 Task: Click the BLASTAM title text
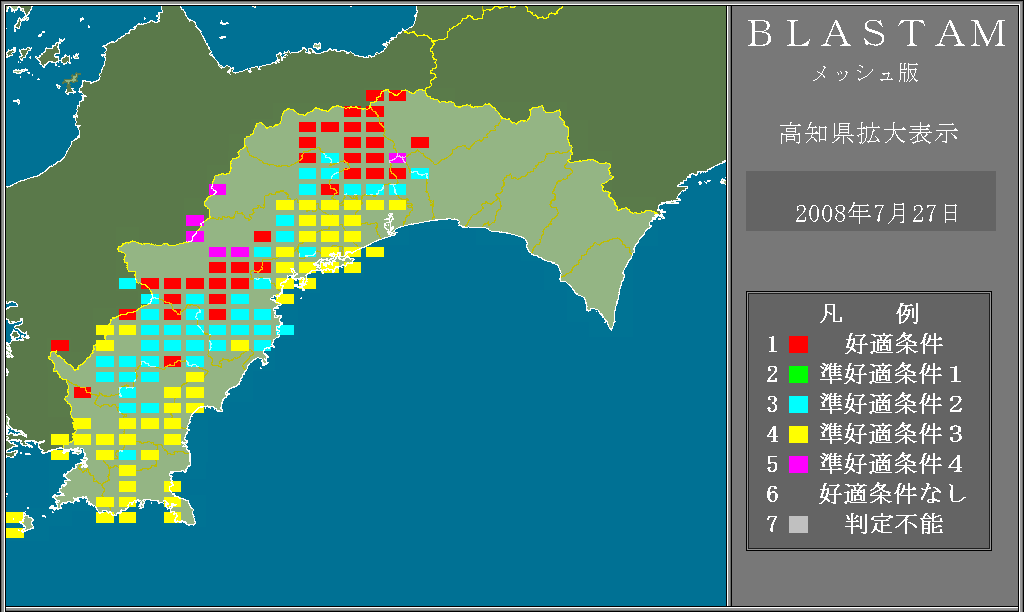[x=877, y=34]
